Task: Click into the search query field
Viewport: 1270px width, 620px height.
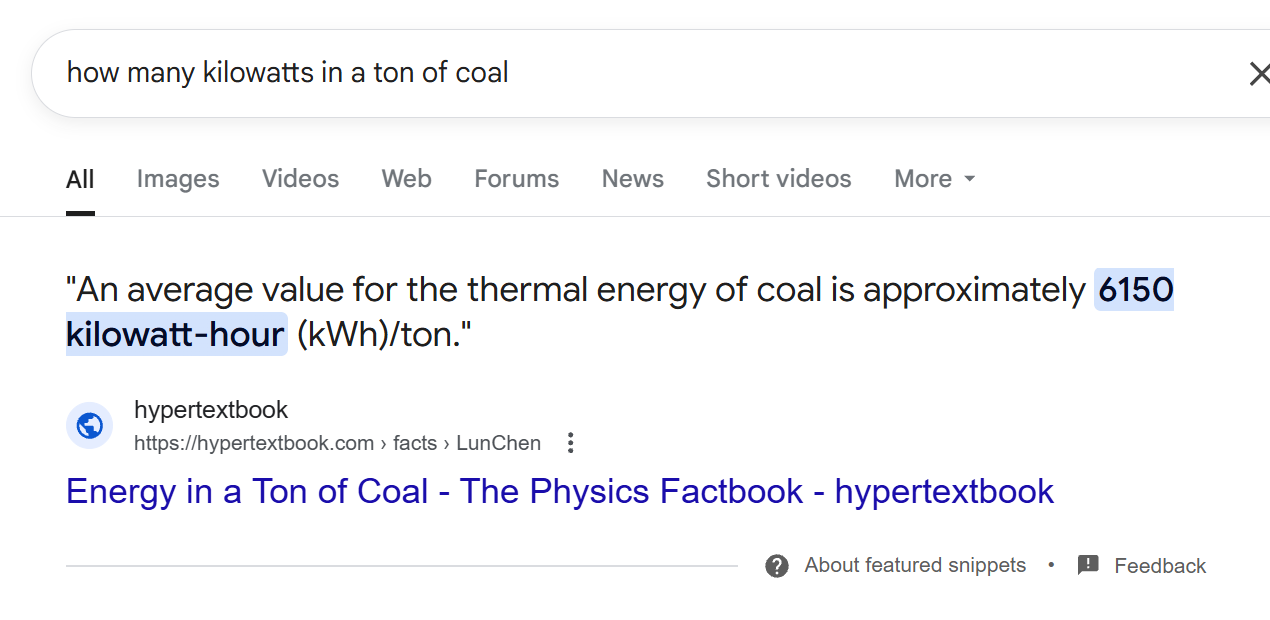Action: click(x=640, y=73)
